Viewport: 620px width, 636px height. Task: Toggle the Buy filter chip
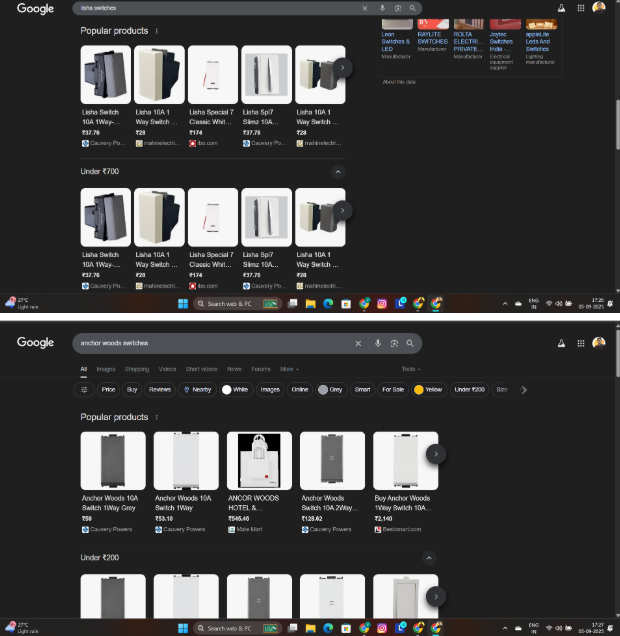(132, 390)
